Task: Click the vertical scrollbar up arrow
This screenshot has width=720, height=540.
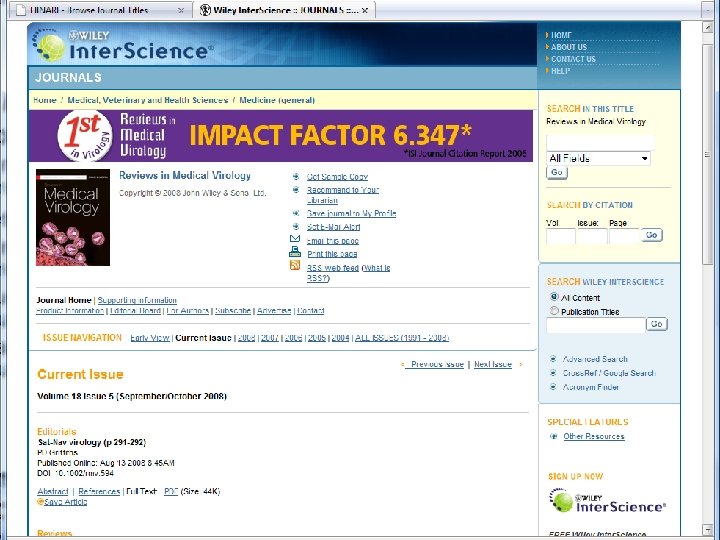Action: 708,28
